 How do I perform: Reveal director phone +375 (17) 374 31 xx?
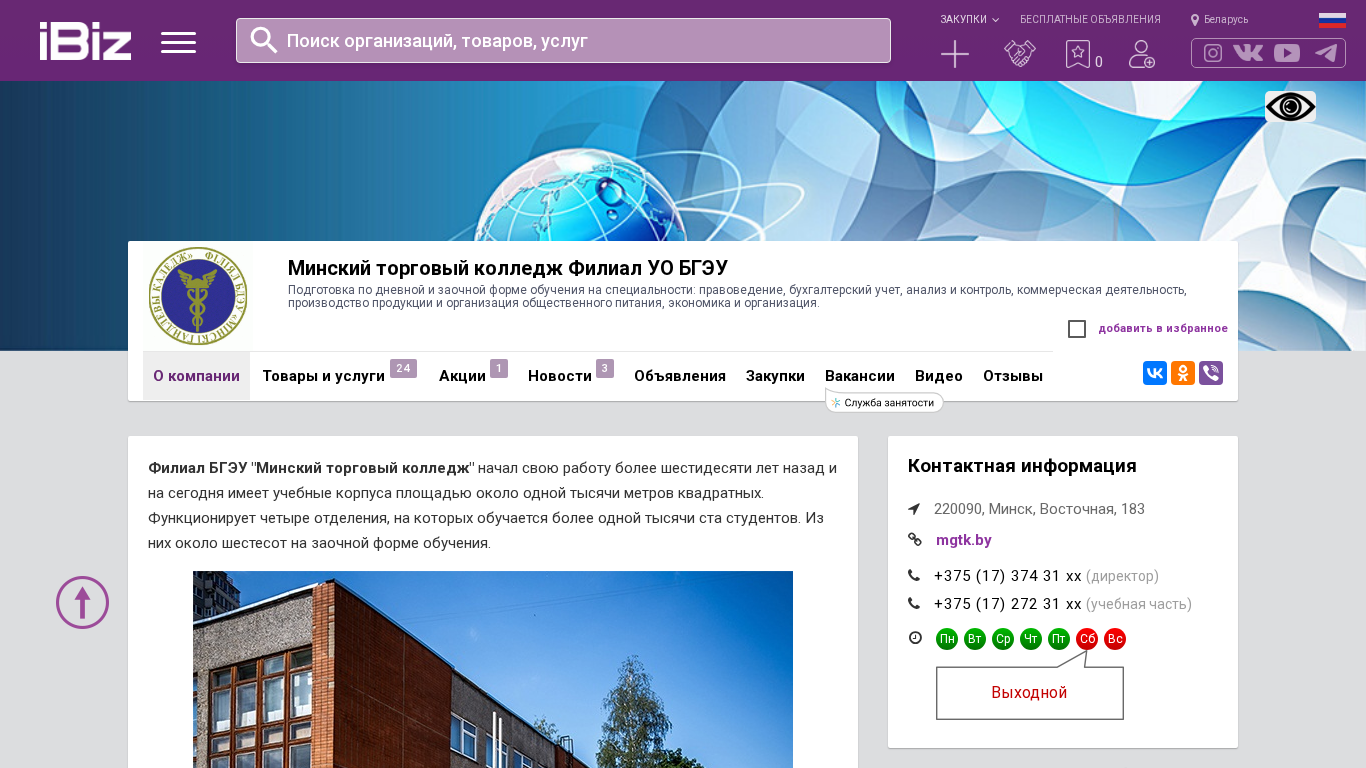1008,576
